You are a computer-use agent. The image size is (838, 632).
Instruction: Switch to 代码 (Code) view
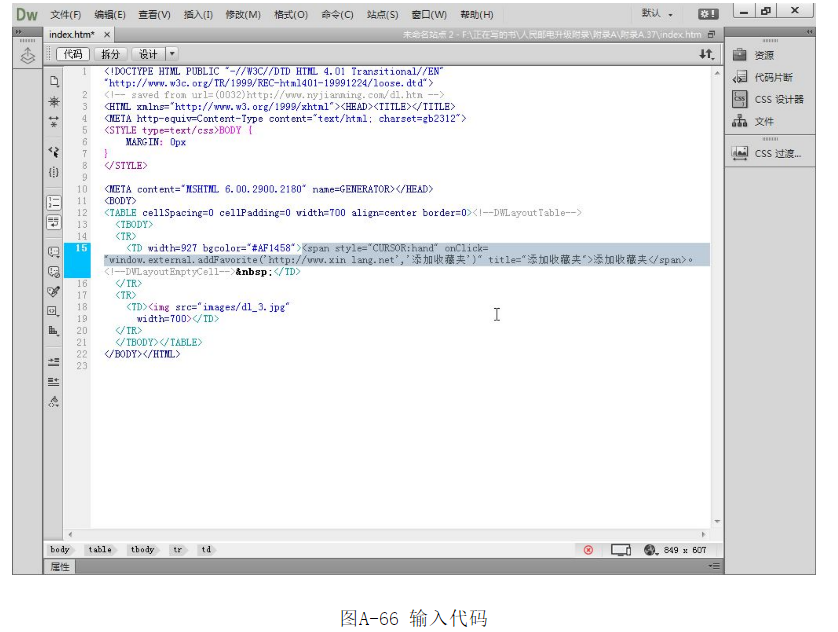[72, 54]
